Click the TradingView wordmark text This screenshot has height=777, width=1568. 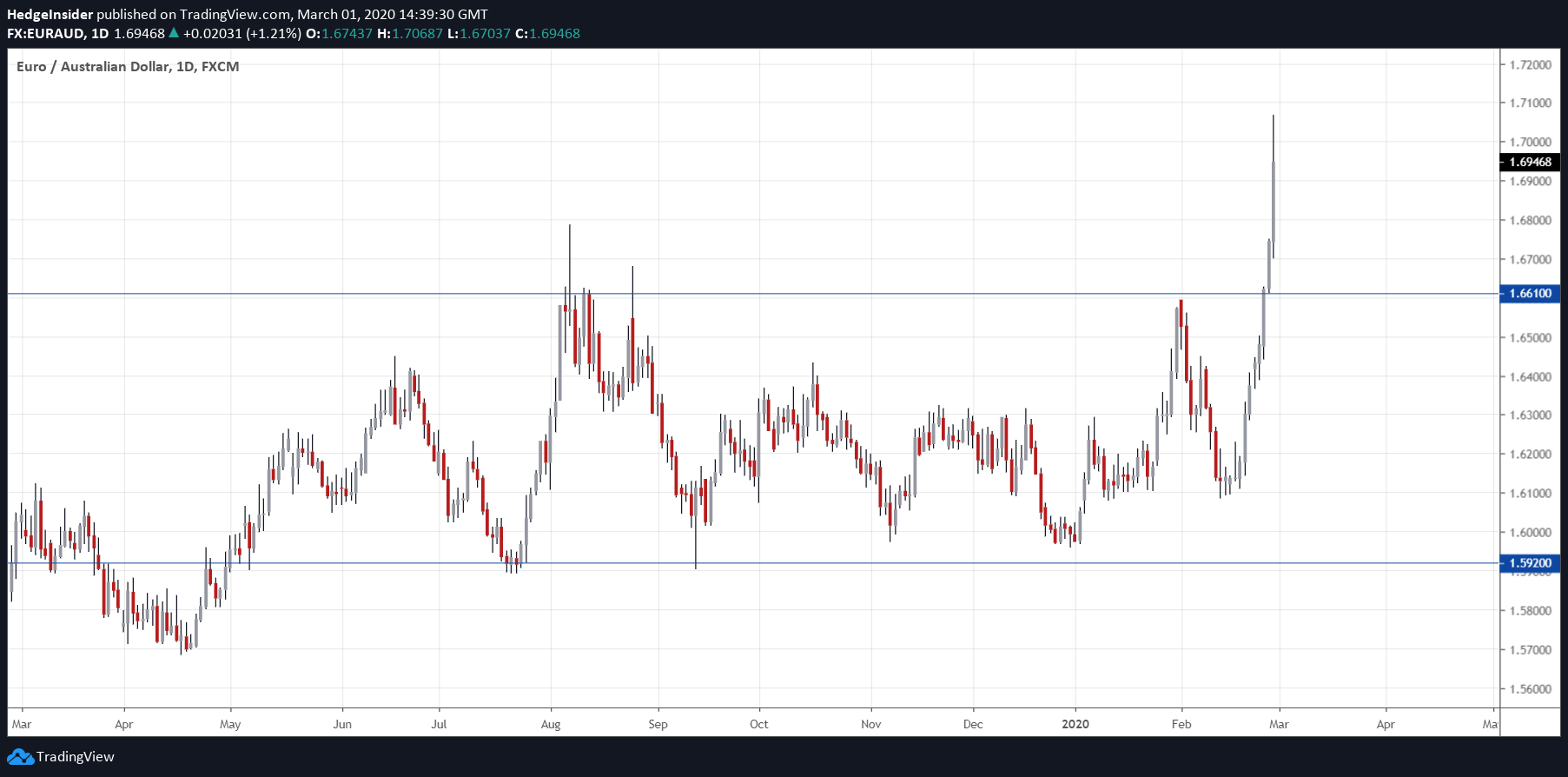(x=76, y=757)
